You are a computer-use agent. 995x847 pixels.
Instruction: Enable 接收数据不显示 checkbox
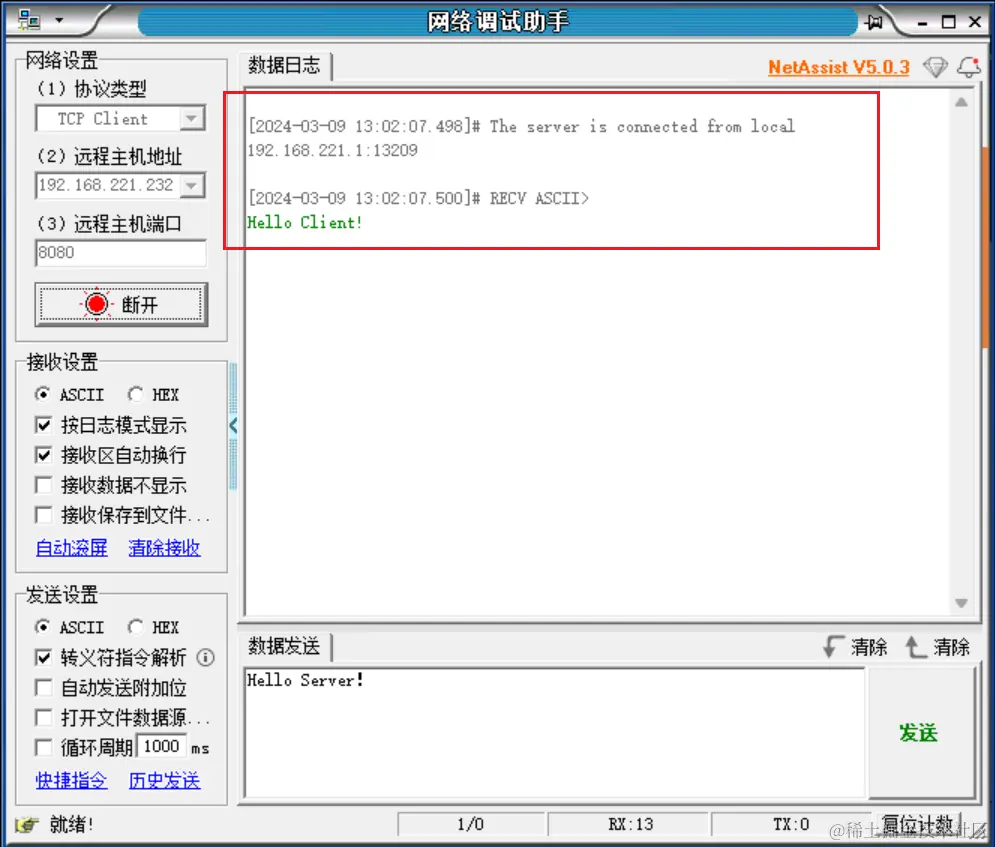(x=43, y=485)
